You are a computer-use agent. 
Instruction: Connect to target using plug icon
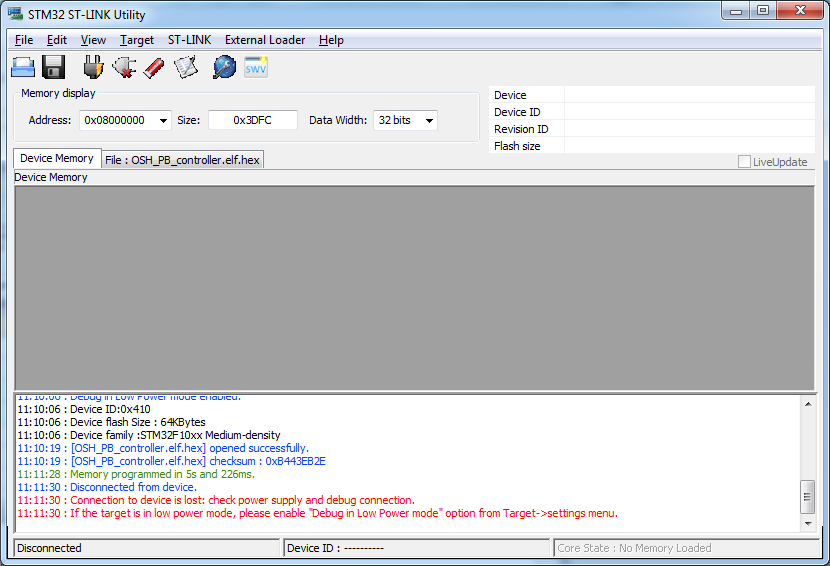point(93,67)
